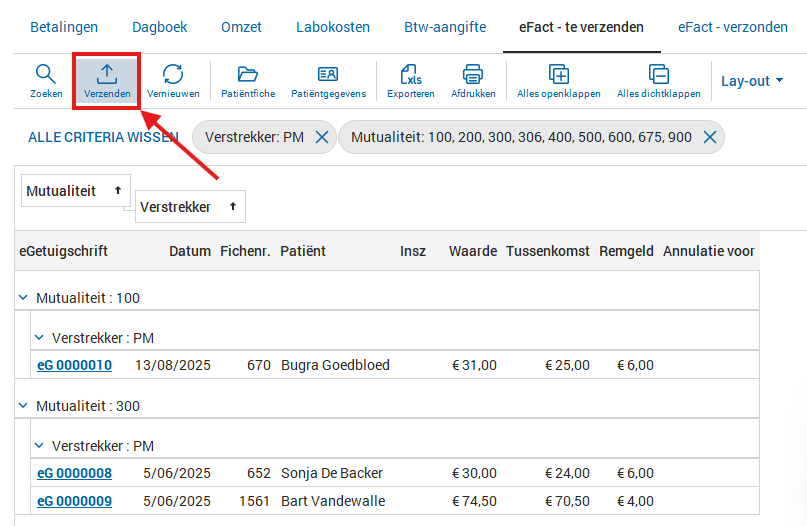This screenshot has height=526, width=807.
Task: Click ALLE CRITERIA WISSEN
Action: coord(103,137)
